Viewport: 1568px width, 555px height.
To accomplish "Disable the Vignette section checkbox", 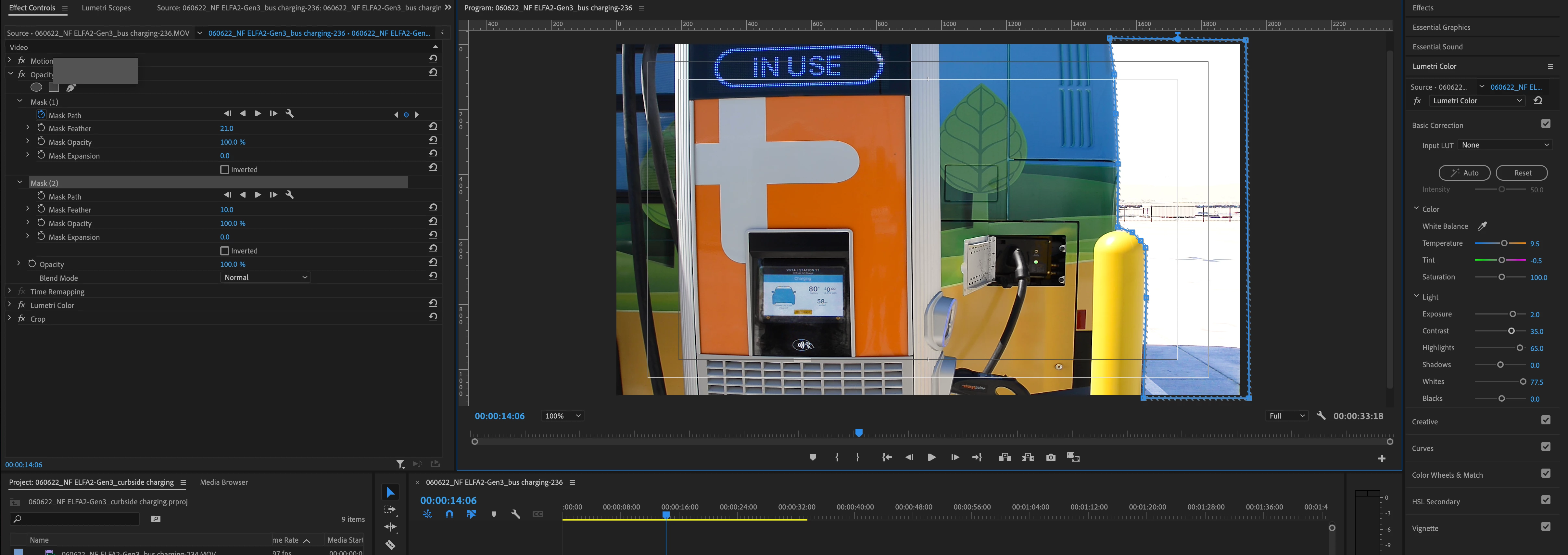I will pyautogui.click(x=1546, y=527).
